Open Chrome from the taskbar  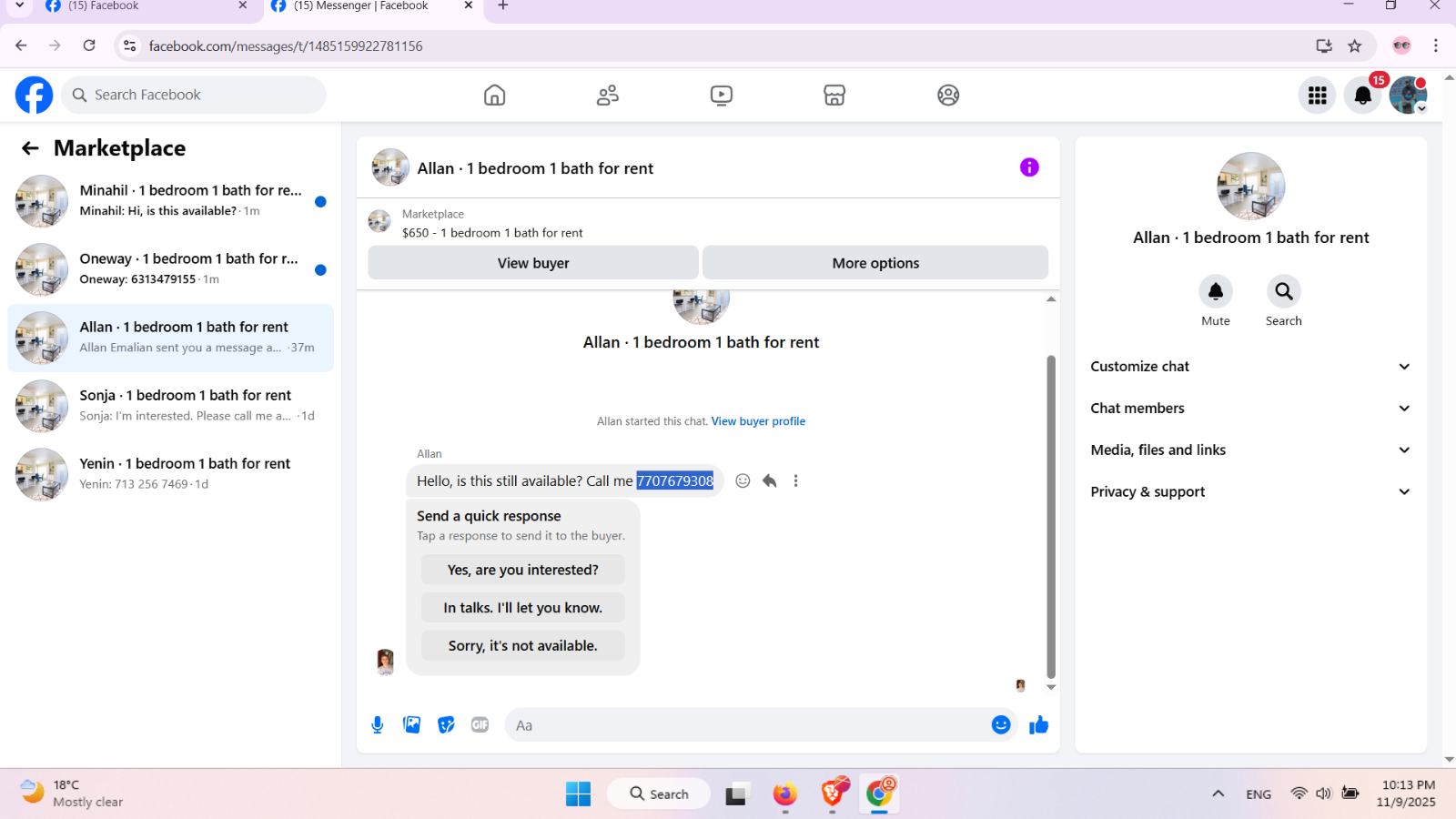(879, 794)
